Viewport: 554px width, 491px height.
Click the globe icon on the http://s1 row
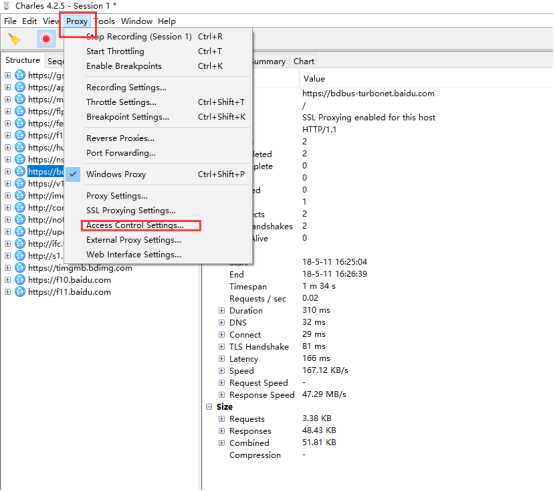[20, 256]
